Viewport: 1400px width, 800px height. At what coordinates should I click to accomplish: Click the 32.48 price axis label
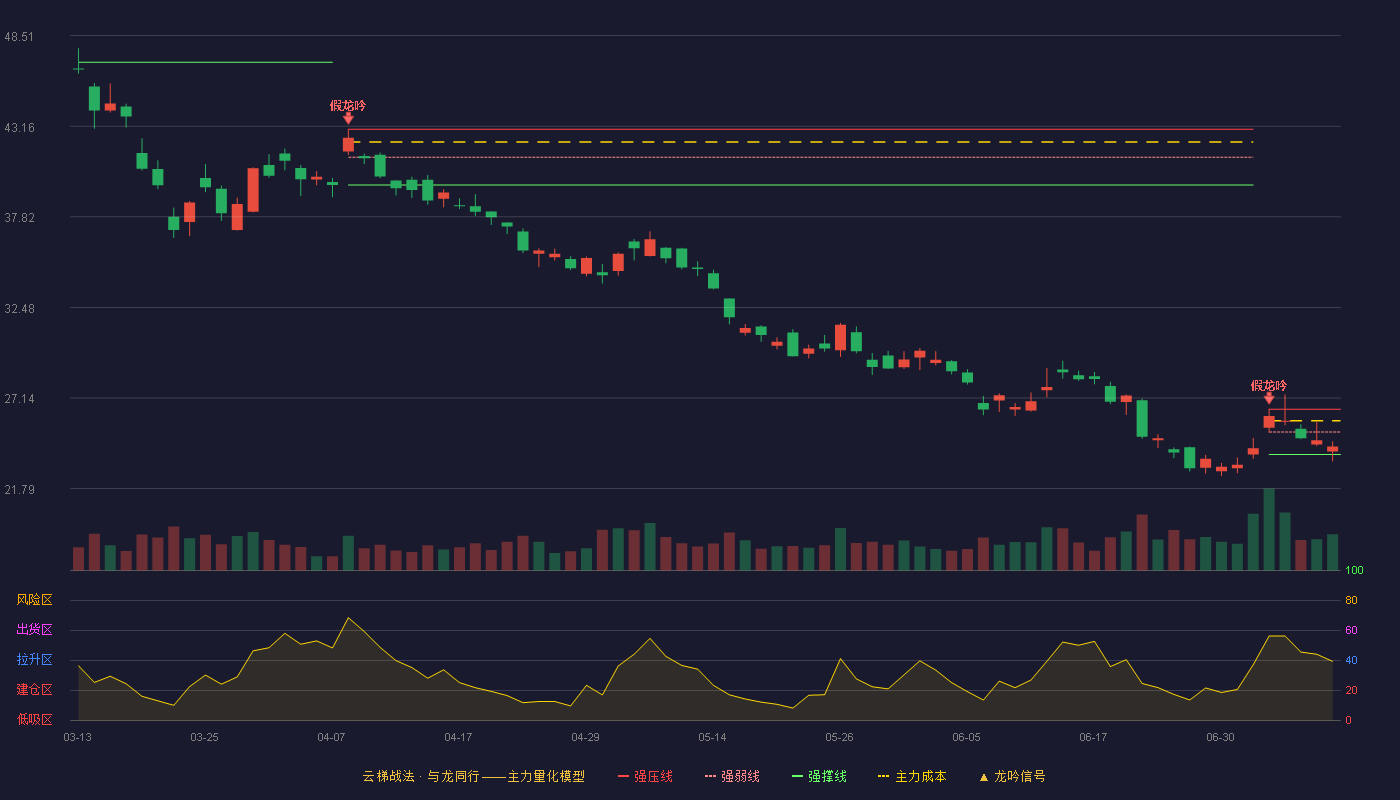(19, 309)
